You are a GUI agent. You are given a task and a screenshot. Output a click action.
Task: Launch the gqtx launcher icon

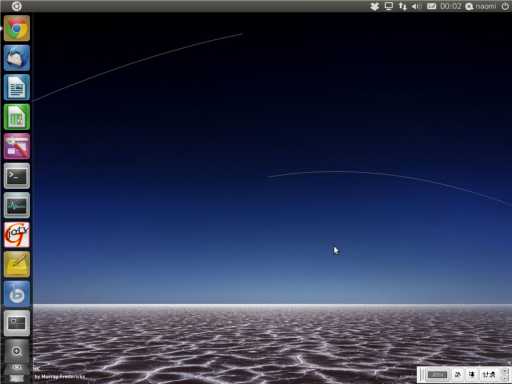[17, 235]
